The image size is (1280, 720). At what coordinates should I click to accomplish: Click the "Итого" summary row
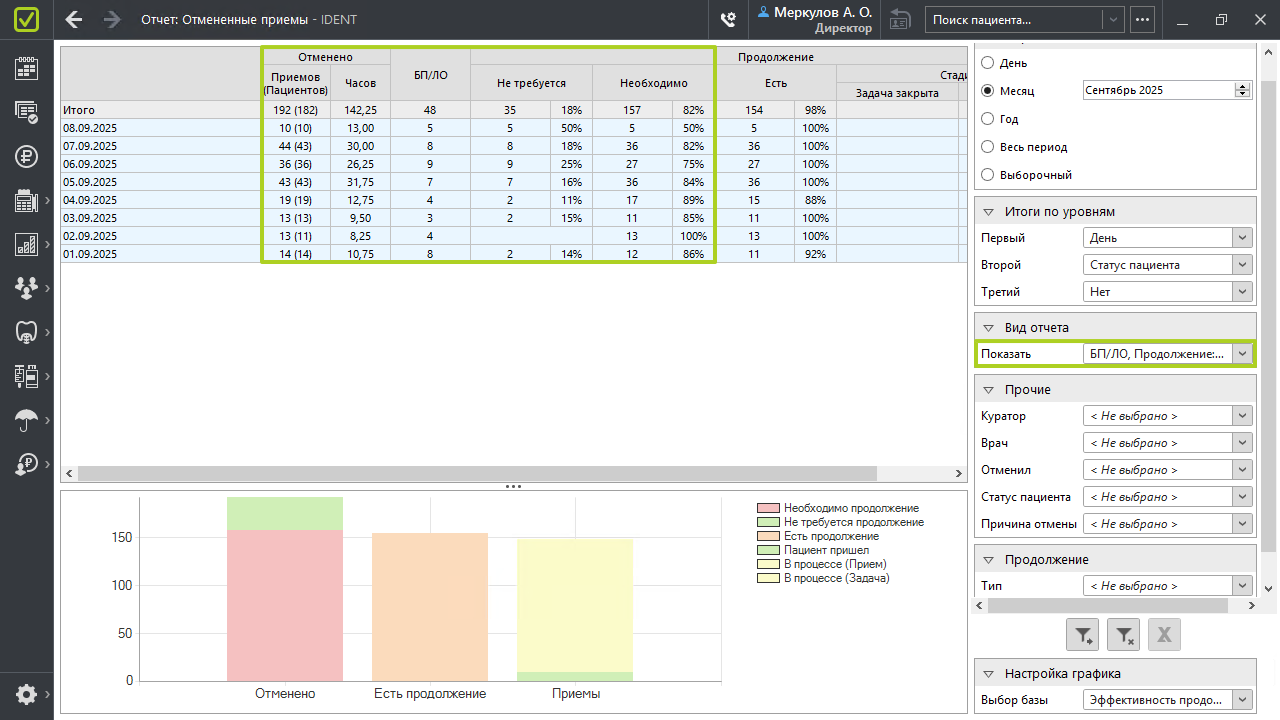coord(160,110)
